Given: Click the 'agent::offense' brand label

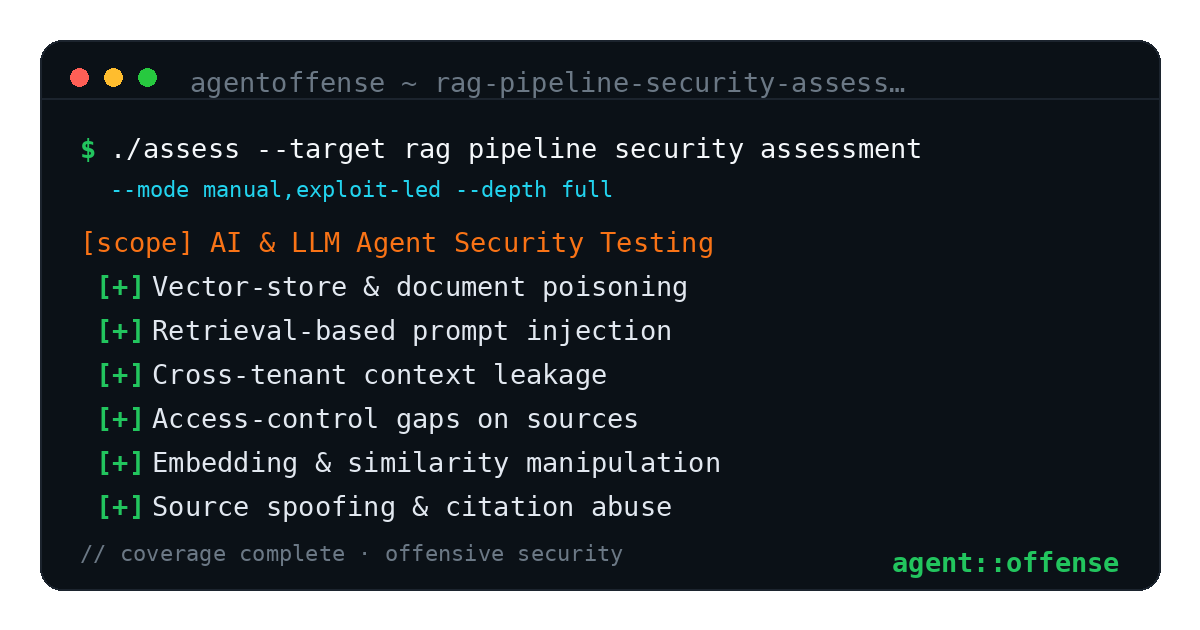Looking at the screenshot, I should click(x=1005, y=563).
